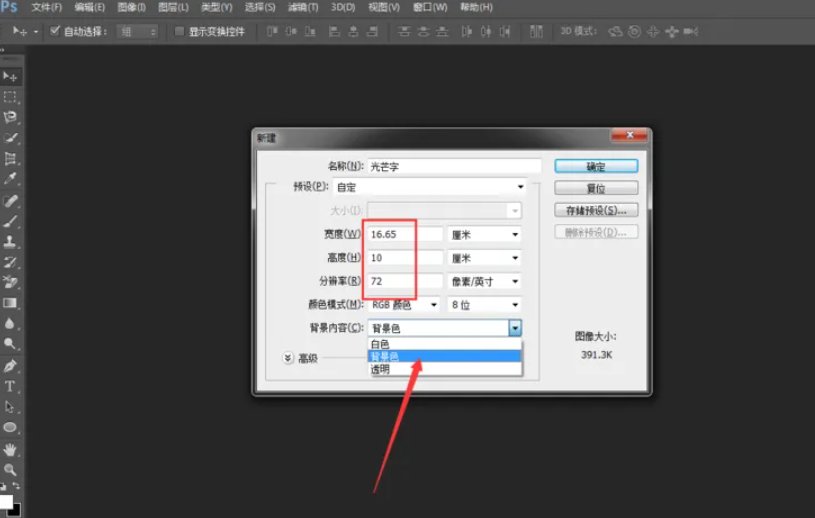
Task: Select the Healing Brush tool
Action: [10, 201]
